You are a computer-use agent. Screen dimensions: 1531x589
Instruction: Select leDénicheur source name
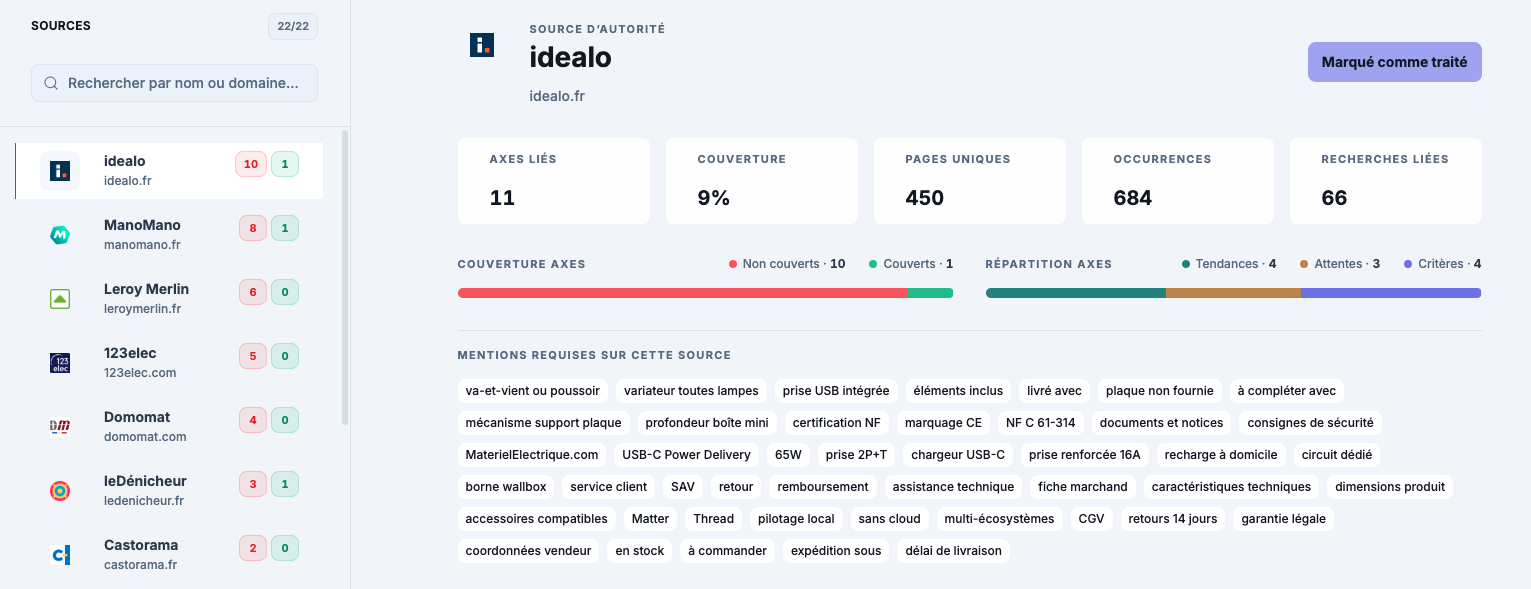[x=145, y=481]
